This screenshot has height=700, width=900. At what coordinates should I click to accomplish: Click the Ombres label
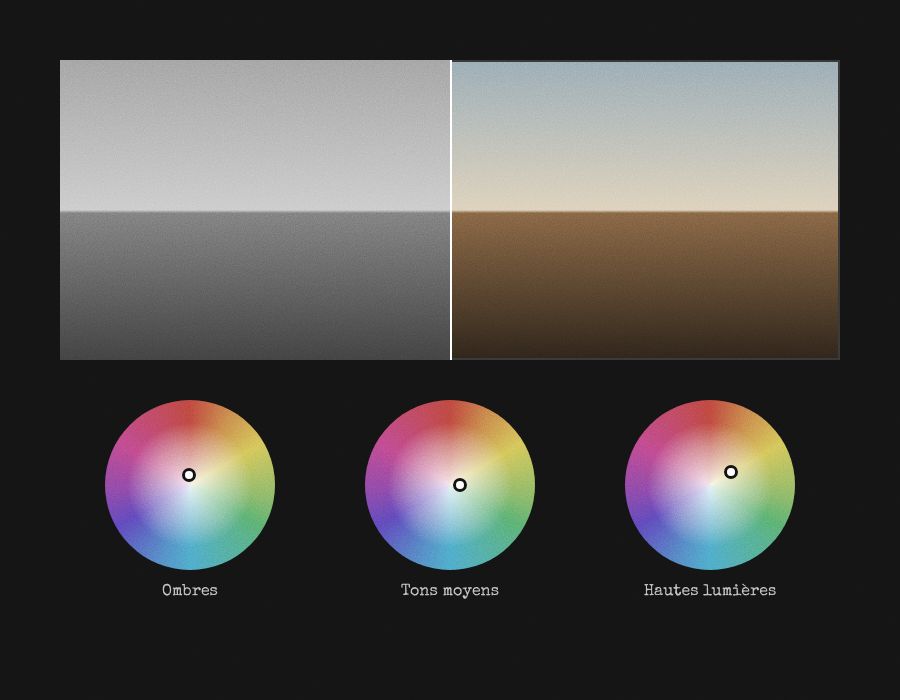point(190,590)
